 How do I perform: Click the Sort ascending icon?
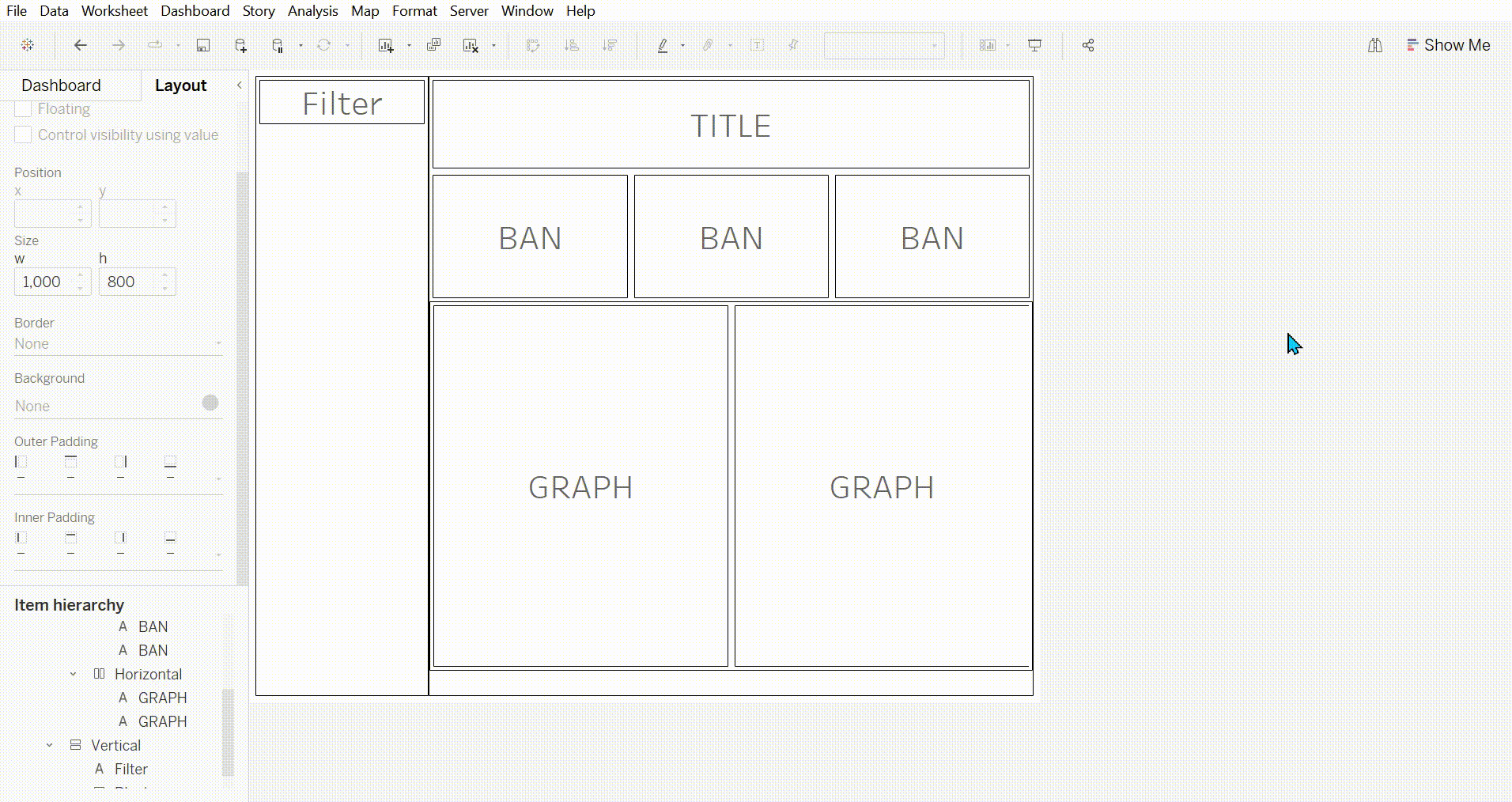coord(571,45)
